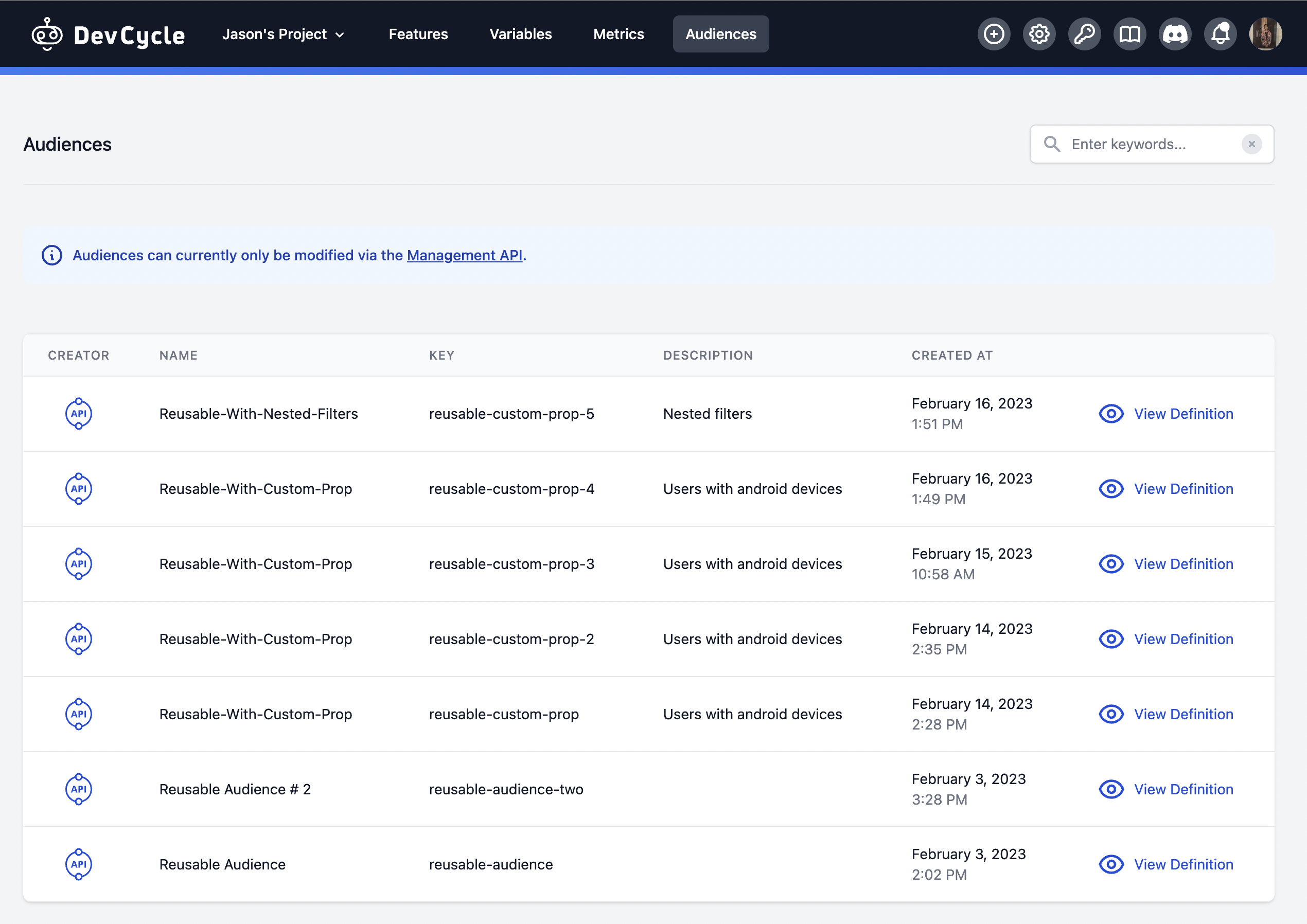View Definition for reusable-audience
Screen dimensions: 1307x924
[x=1183, y=864]
